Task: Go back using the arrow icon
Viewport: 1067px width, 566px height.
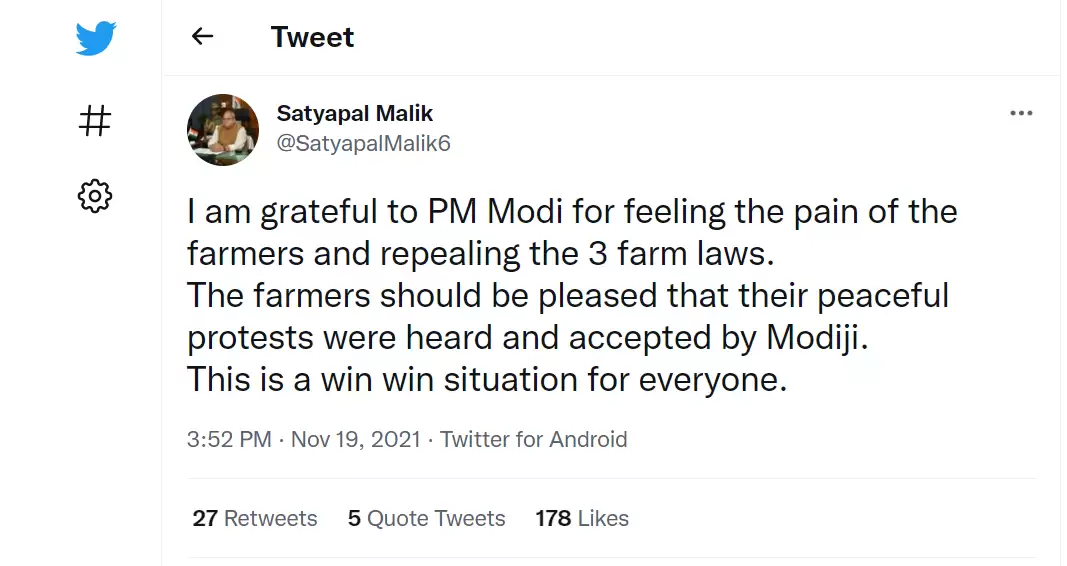Action: [x=203, y=37]
